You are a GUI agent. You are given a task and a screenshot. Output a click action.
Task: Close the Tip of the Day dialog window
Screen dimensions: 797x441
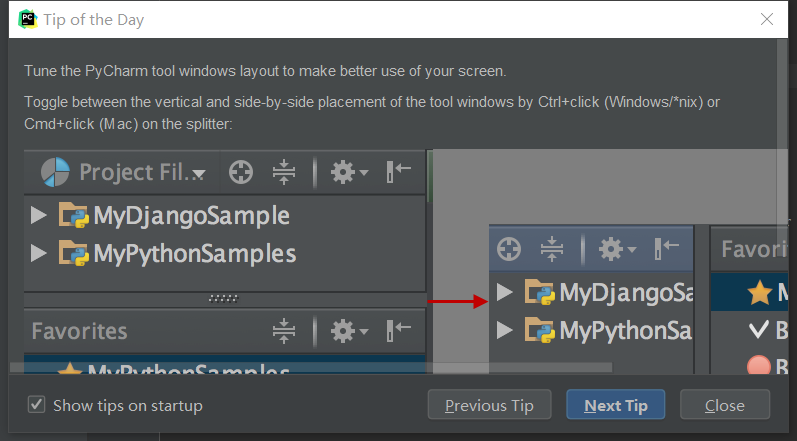click(767, 19)
